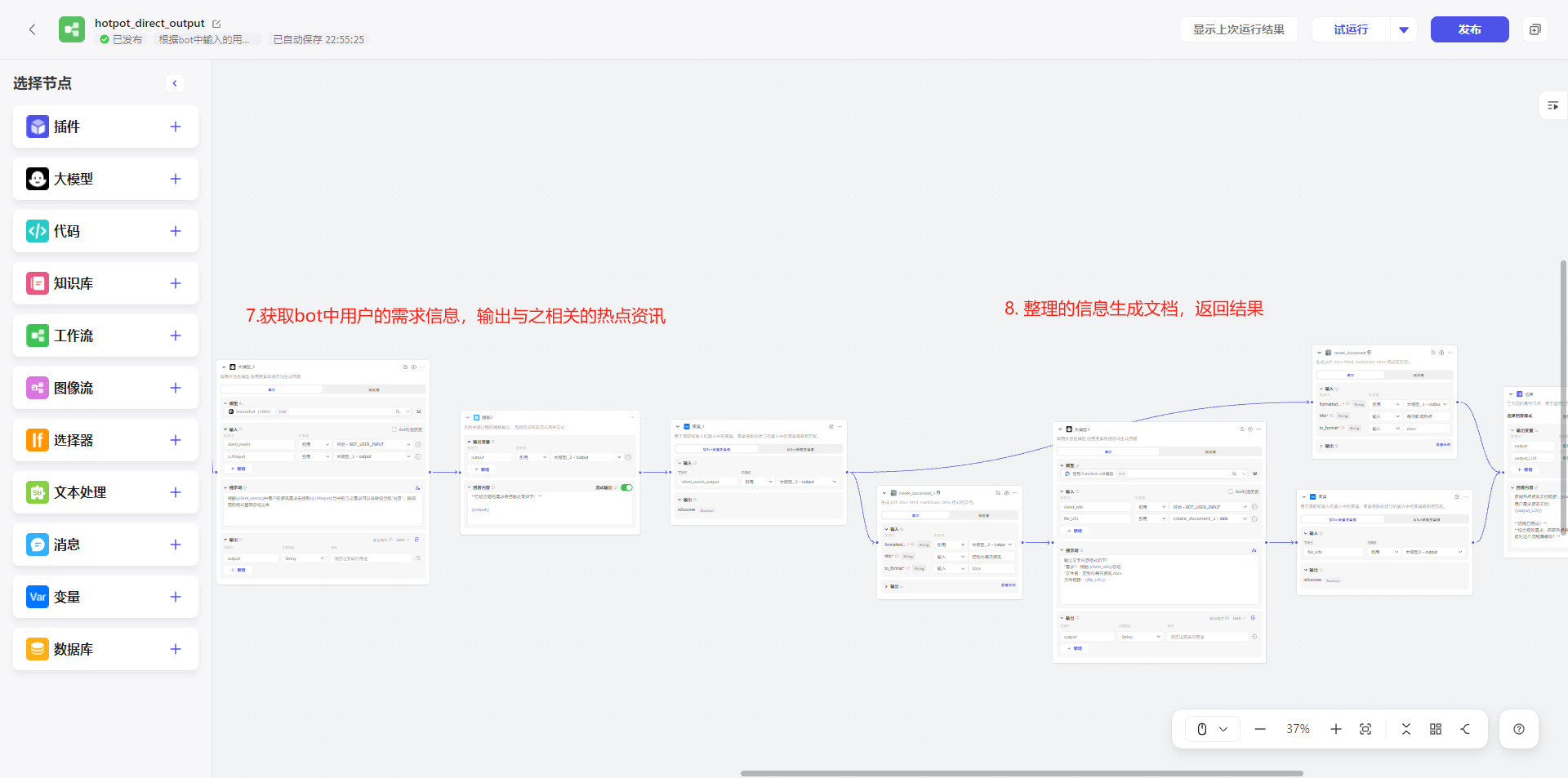
Task: Select the 文本处理 node item
Action: [105, 492]
